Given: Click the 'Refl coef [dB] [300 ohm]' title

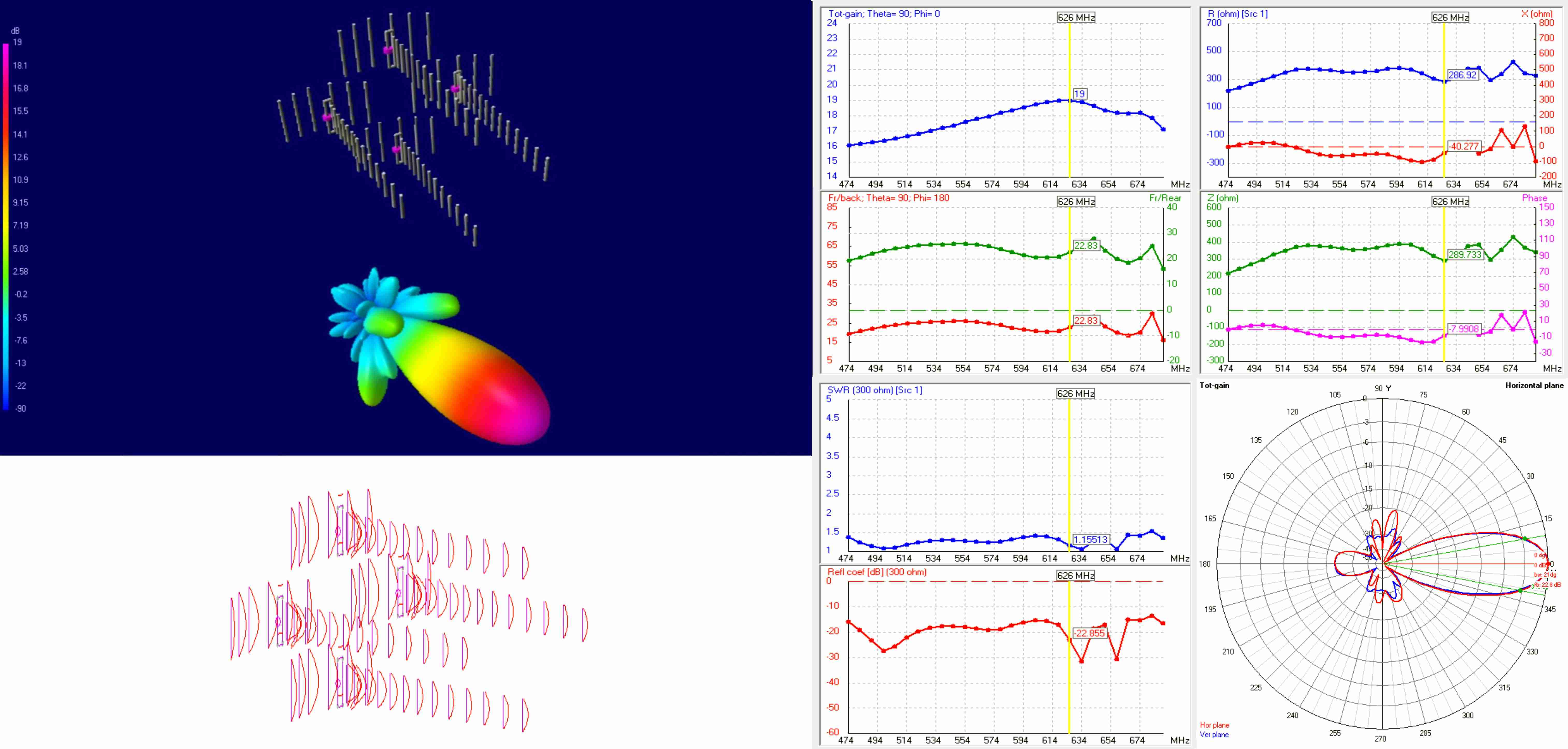Looking at the screenshot, I should click(x=877, y=572).
